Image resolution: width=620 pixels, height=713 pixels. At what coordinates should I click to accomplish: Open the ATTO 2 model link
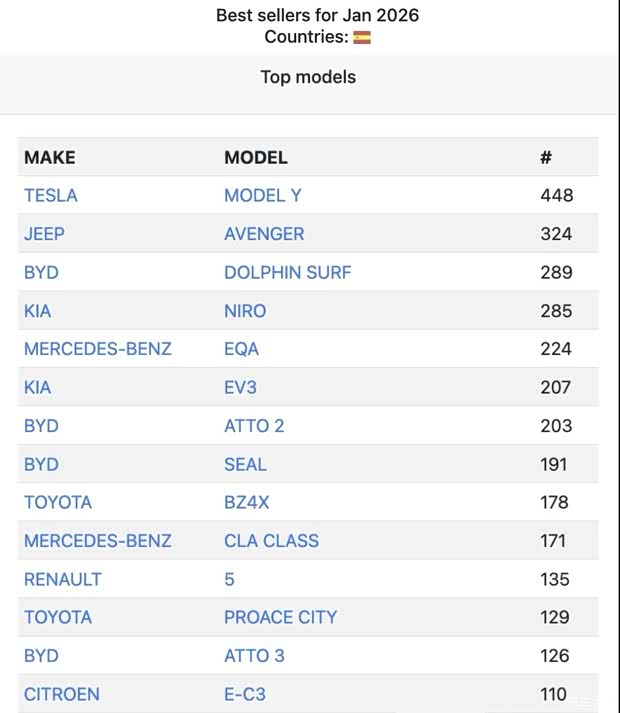pyautogui.click(x=254, y=426)
